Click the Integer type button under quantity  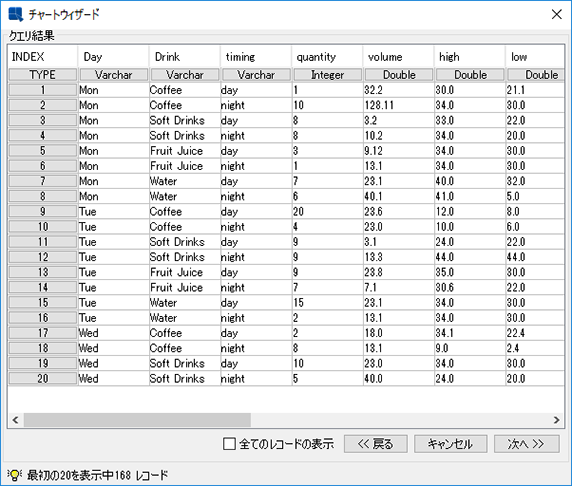pyautogui.click(x=328, y=75)
